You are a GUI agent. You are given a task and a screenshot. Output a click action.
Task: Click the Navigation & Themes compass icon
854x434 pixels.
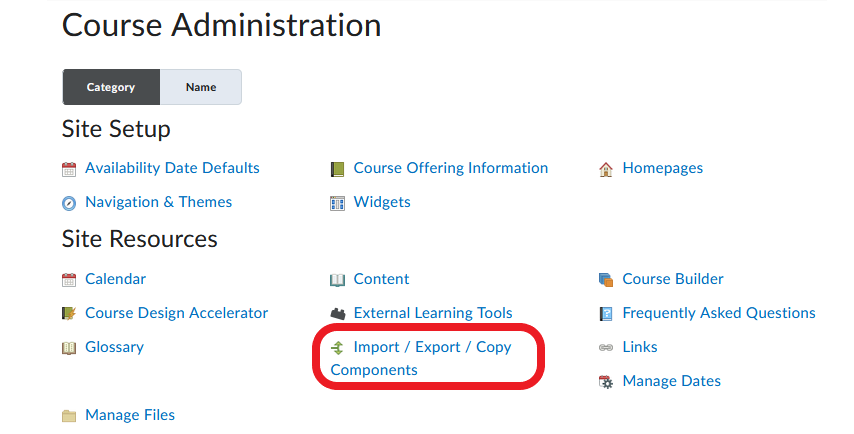[69, 203]
